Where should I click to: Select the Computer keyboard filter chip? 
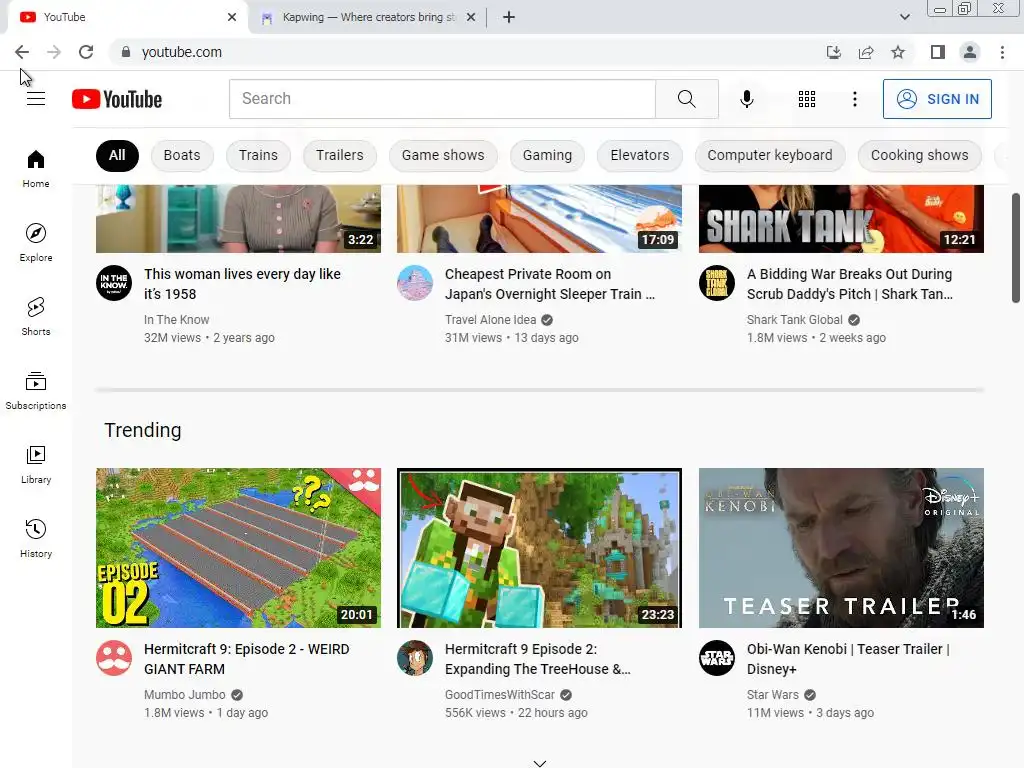(x=769, y=155)
